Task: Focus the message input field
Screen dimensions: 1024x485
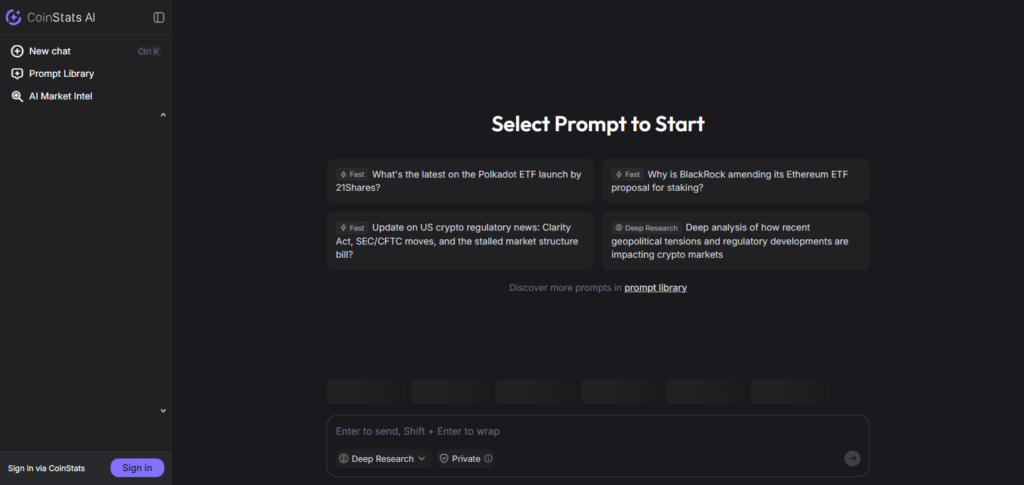Action: [597, 431]
